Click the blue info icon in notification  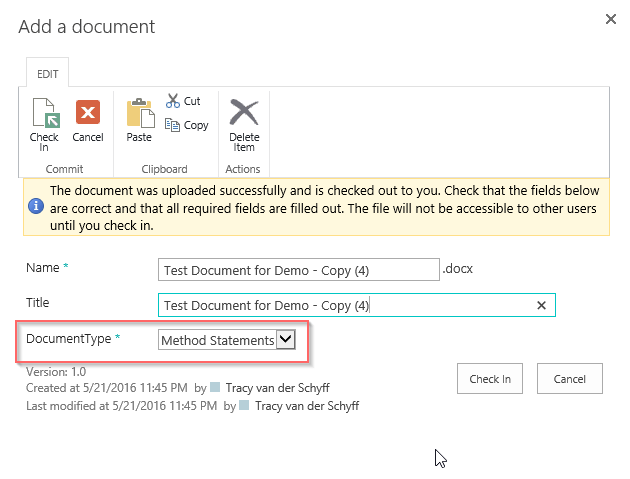36,205
